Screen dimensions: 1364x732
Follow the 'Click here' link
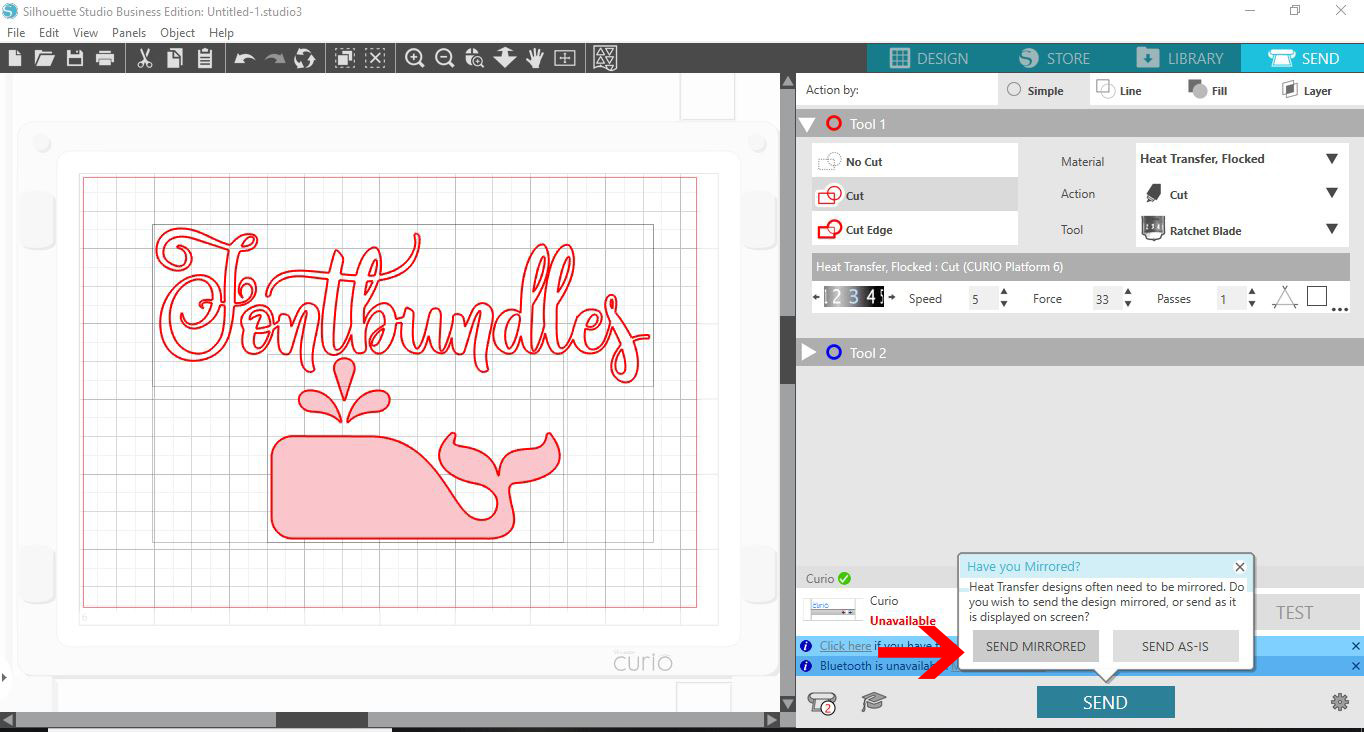(845, 646)
